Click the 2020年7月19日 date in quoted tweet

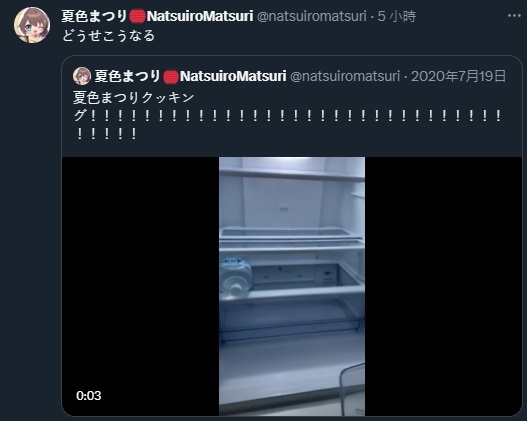tap(458, 76)
